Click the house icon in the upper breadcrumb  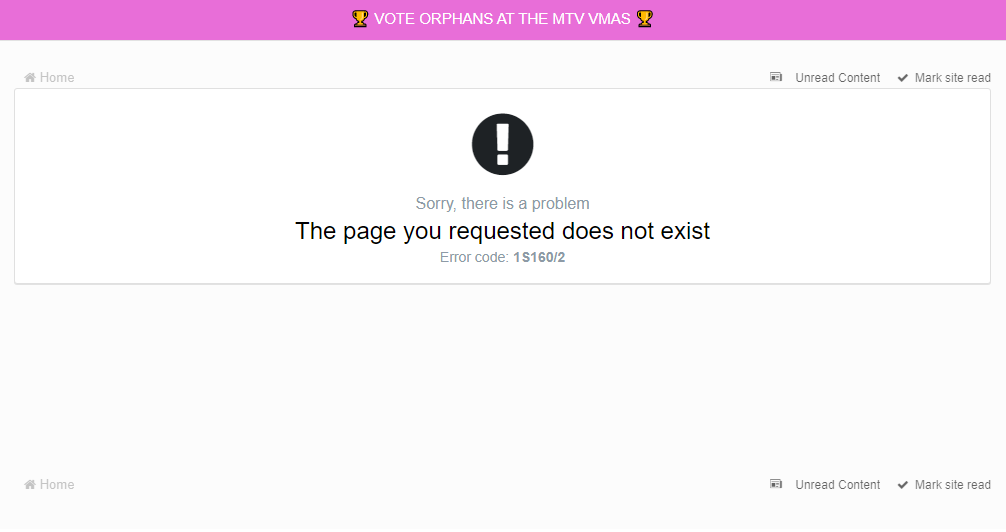(x=30, y=78)
